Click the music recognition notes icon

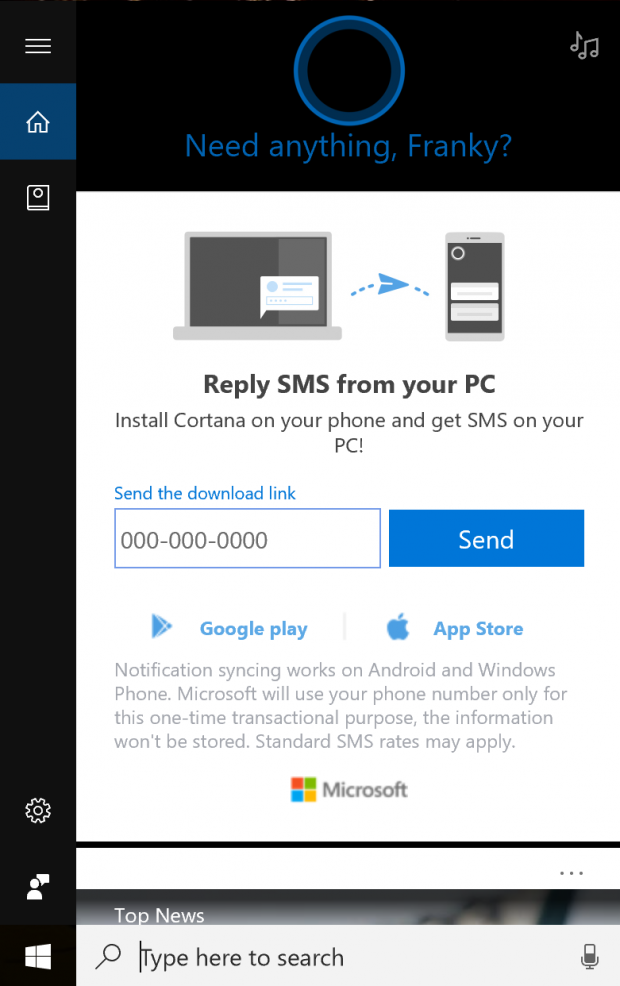coord(584,46)
